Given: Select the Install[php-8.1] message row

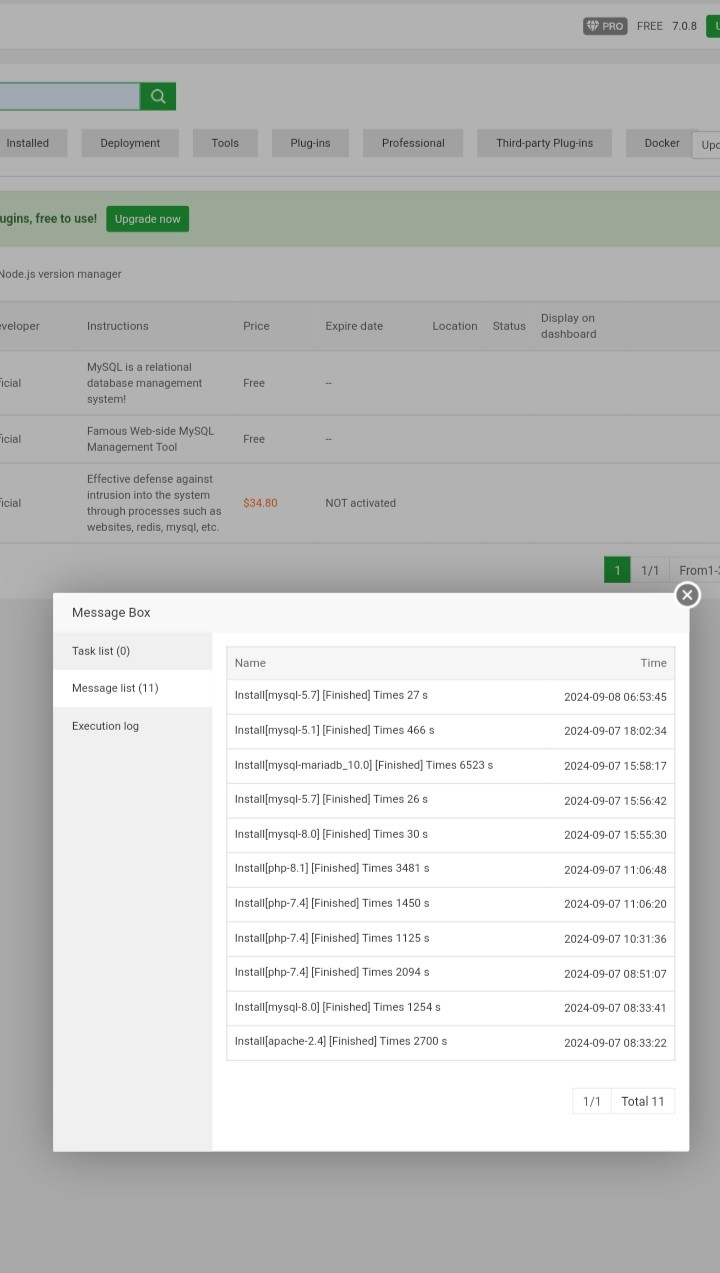Looking at the screenshot, I should [x=450, y=869].
